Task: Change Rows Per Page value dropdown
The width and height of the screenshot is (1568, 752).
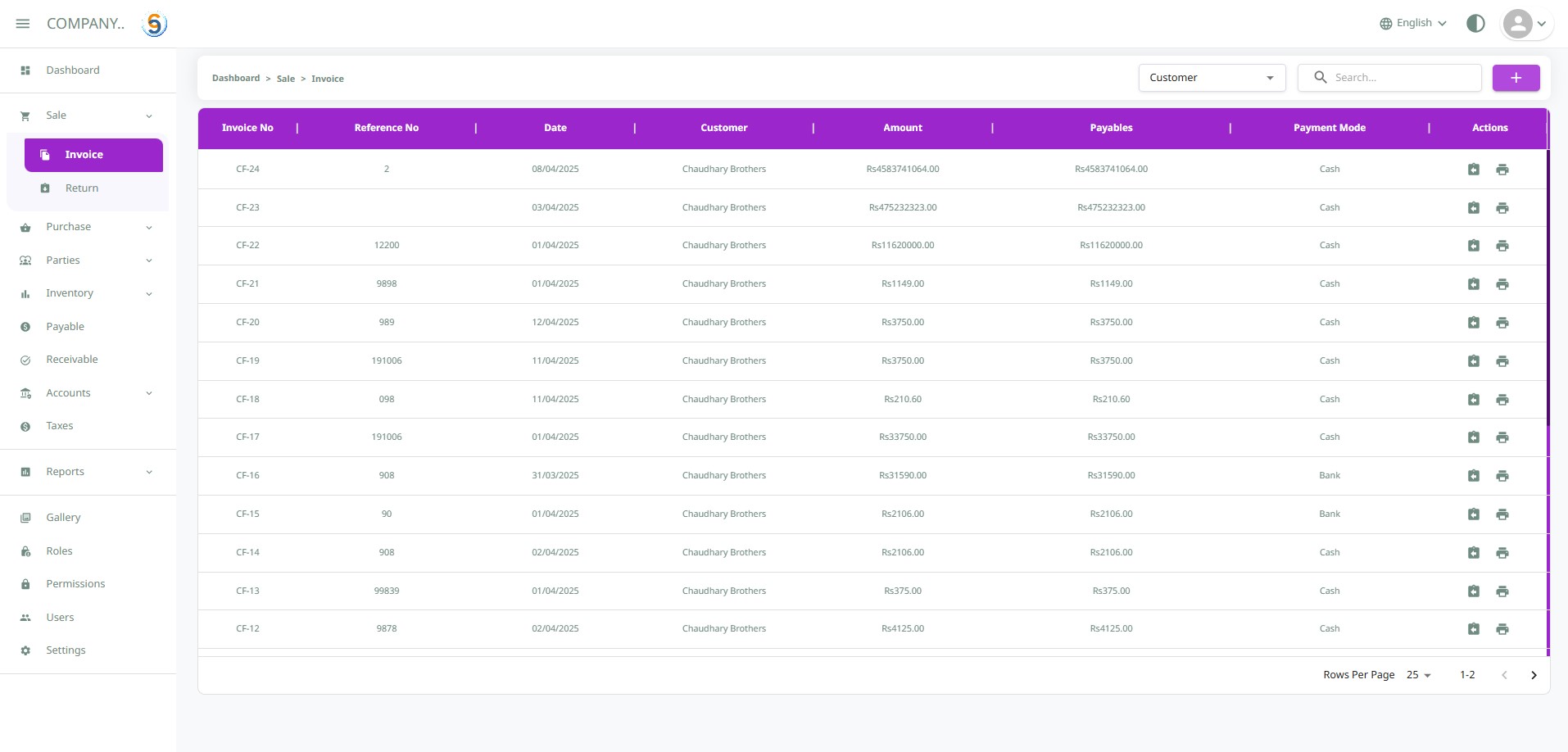Action: coord(1418,675)
